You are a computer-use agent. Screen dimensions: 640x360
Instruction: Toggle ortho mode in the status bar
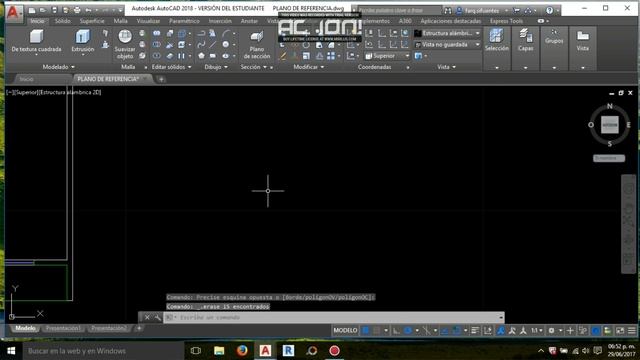[x=396, y=331]
